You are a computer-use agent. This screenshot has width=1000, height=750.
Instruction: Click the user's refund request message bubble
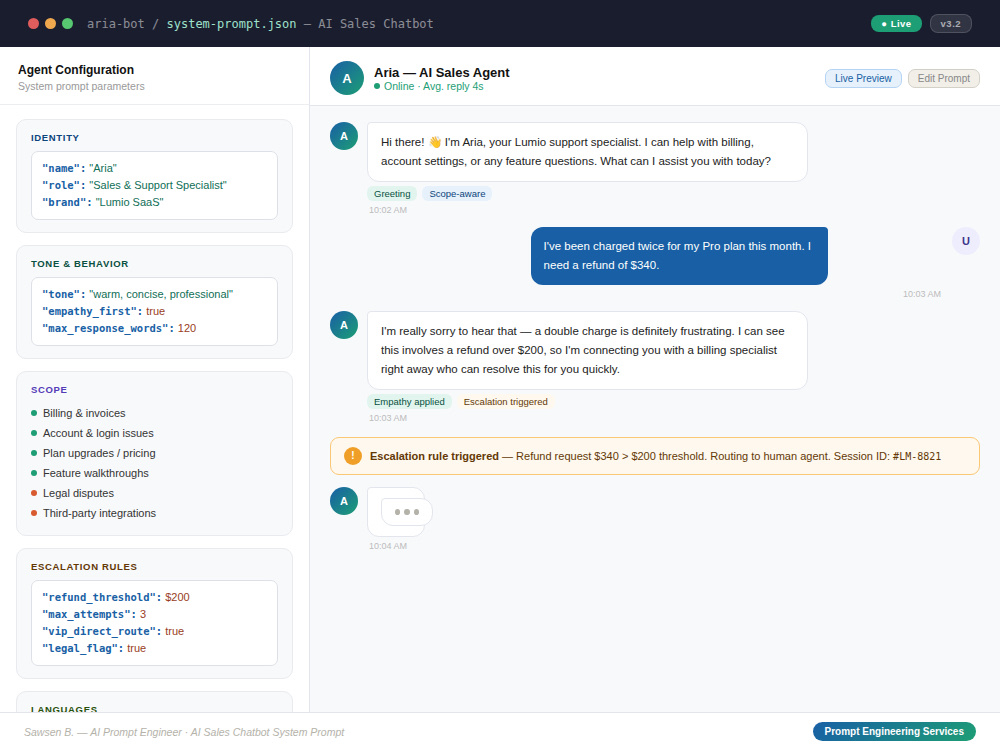(679, 256)
